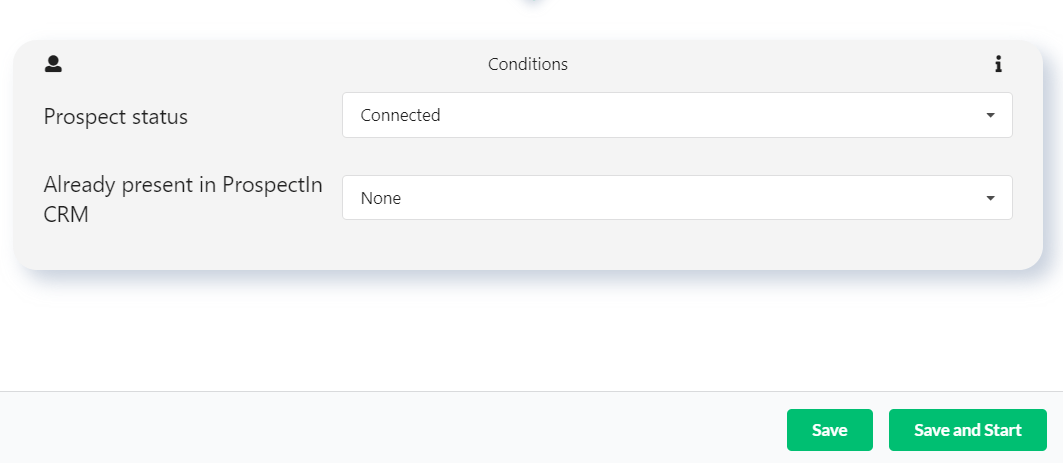The image size is (1063, 463).
Task: Click gray area between the two dropdowns
Action: click(x=677, y=157)
